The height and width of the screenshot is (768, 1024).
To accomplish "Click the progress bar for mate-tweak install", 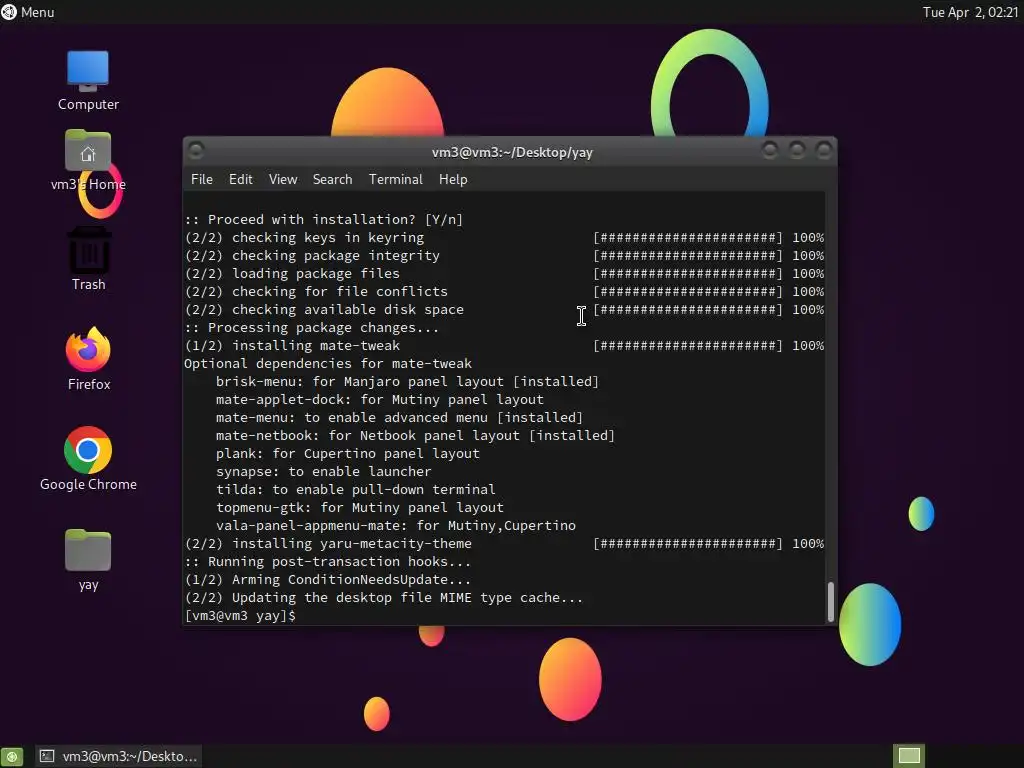I will [x=688, y=345].
